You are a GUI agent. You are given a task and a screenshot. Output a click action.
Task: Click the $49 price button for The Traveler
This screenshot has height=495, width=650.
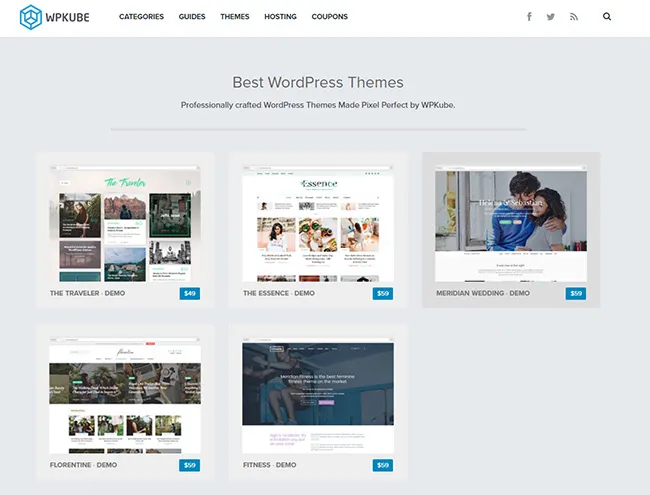tap(190, 294)
